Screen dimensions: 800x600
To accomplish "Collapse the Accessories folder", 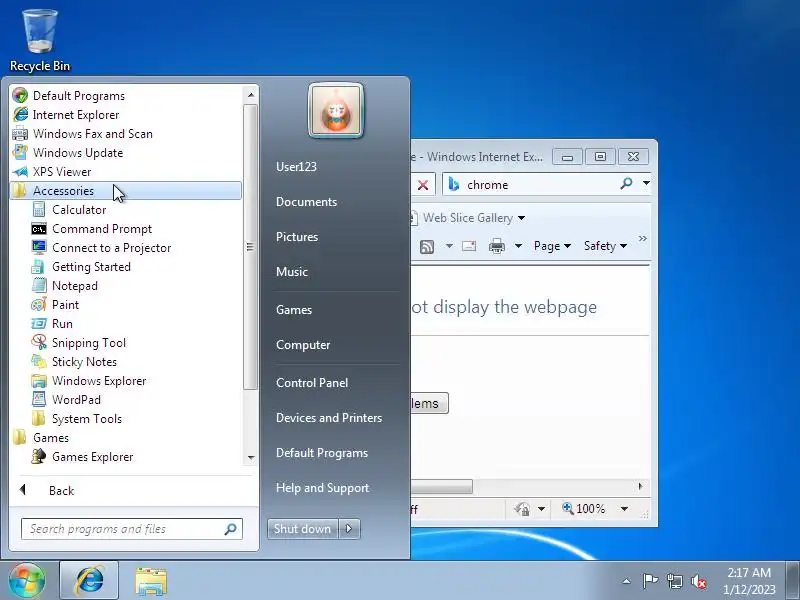I will (126, 191).
